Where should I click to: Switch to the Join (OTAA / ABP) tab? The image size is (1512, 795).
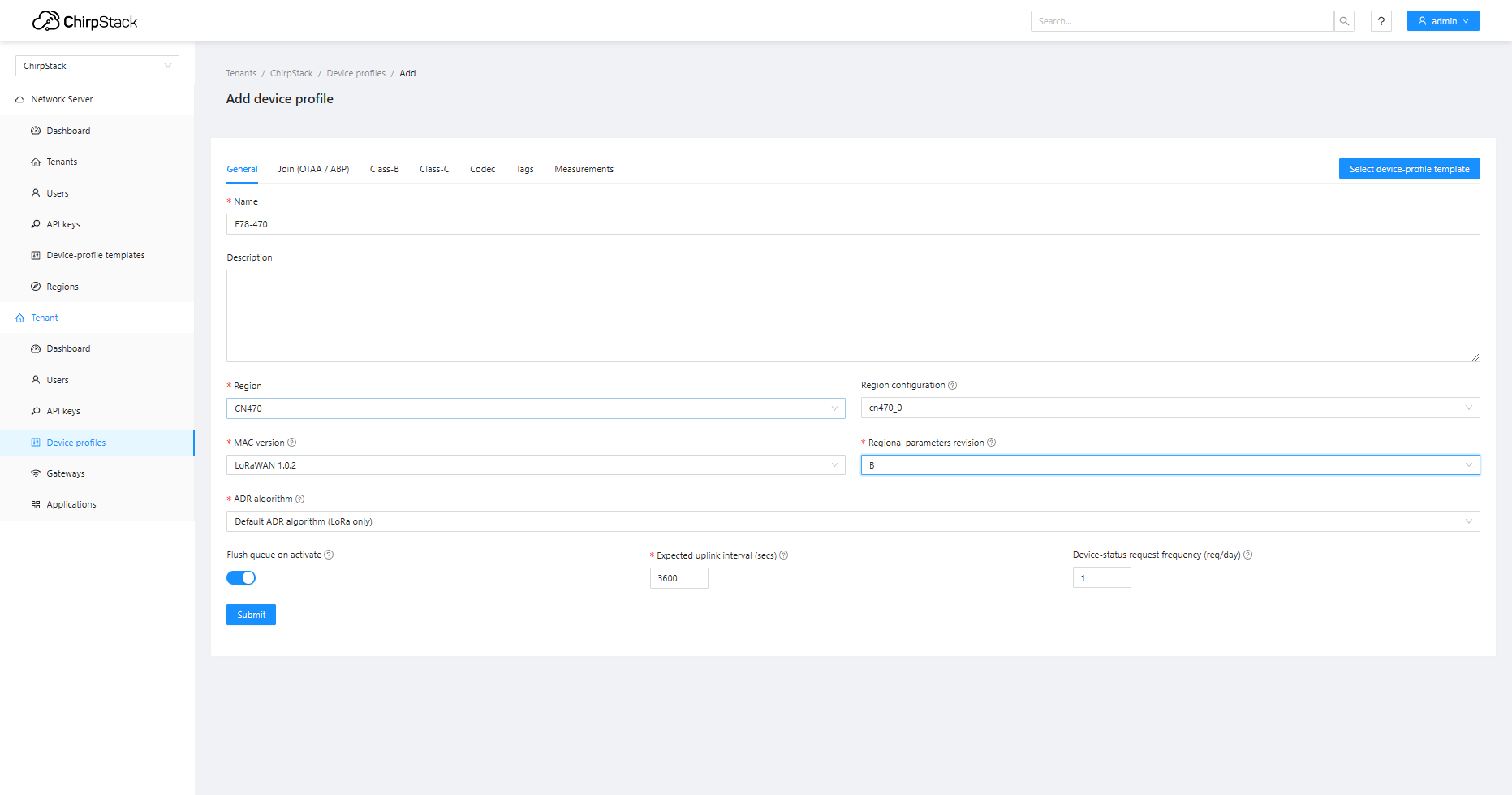[313, 169]
